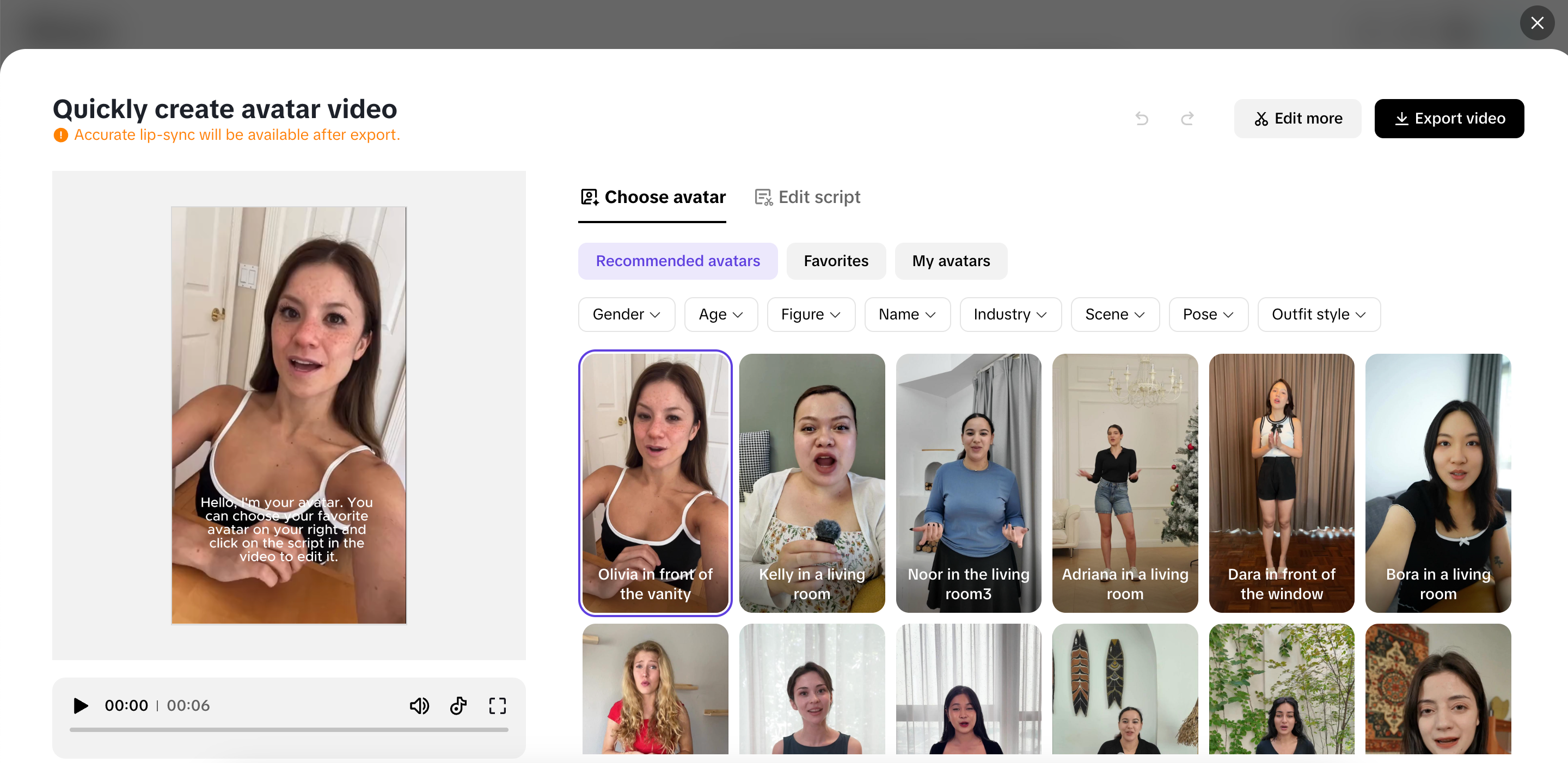This screenshot has width=1568, height=763.
Task: Click the redo arrow icon
Action: click(x=1187, y=118)
